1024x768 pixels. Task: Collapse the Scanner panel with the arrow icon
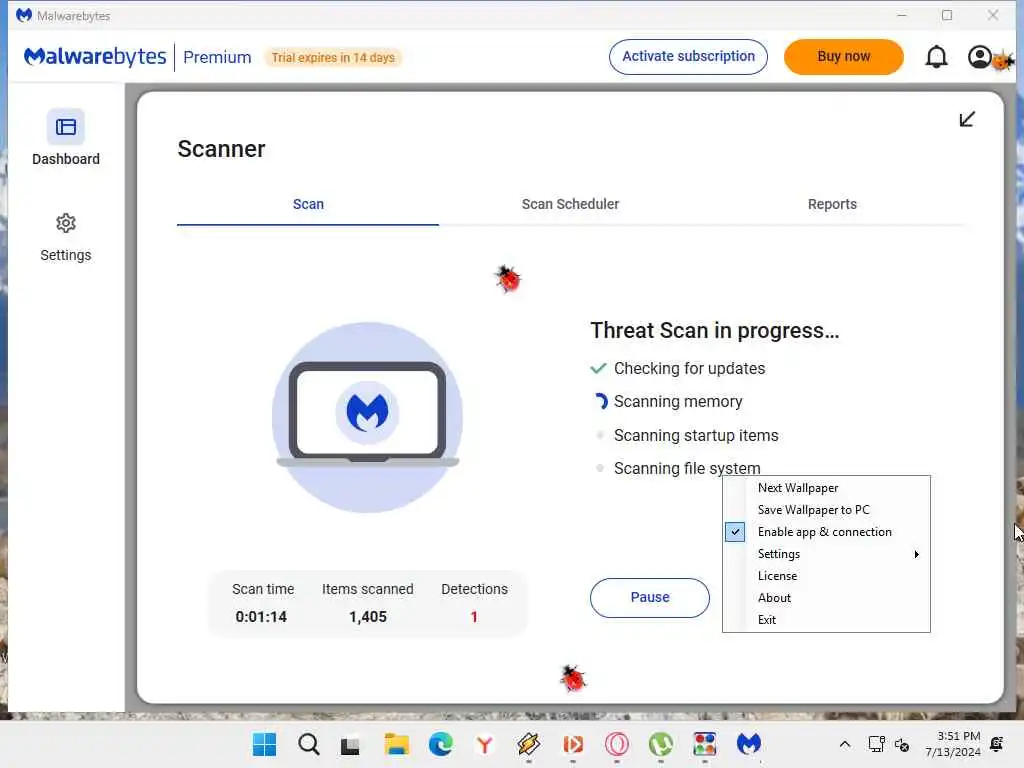(x=967, y=119)
